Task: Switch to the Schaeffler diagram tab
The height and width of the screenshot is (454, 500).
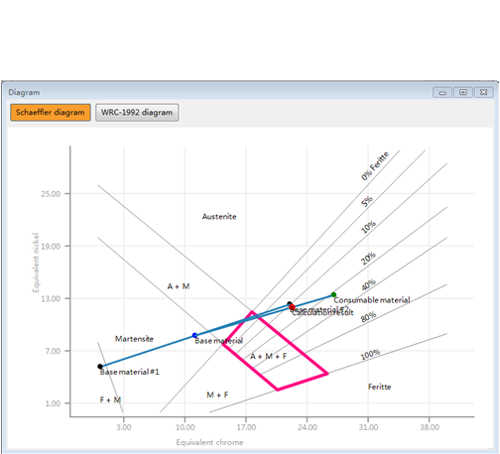Action: (x=50, y=112)
